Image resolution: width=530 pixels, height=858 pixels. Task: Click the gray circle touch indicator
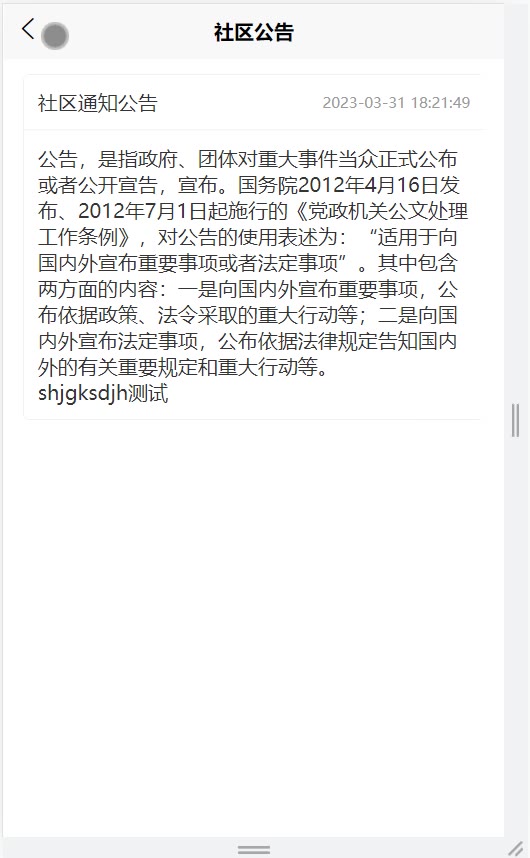55,36
